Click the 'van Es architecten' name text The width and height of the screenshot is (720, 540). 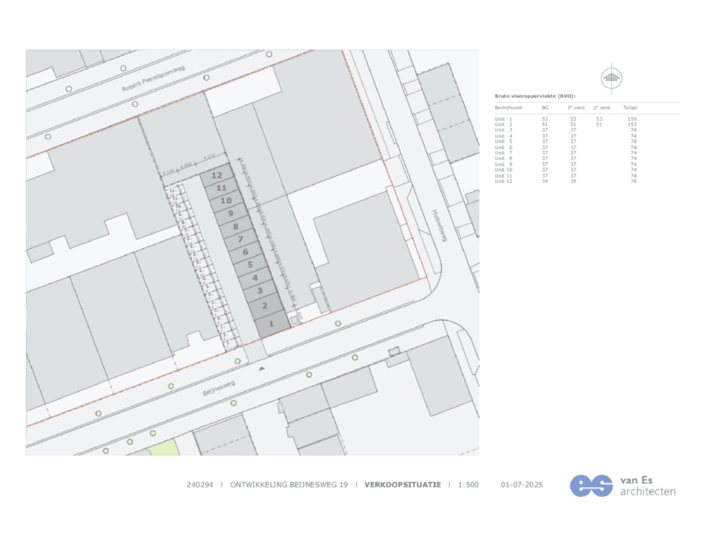coord(647,485)
